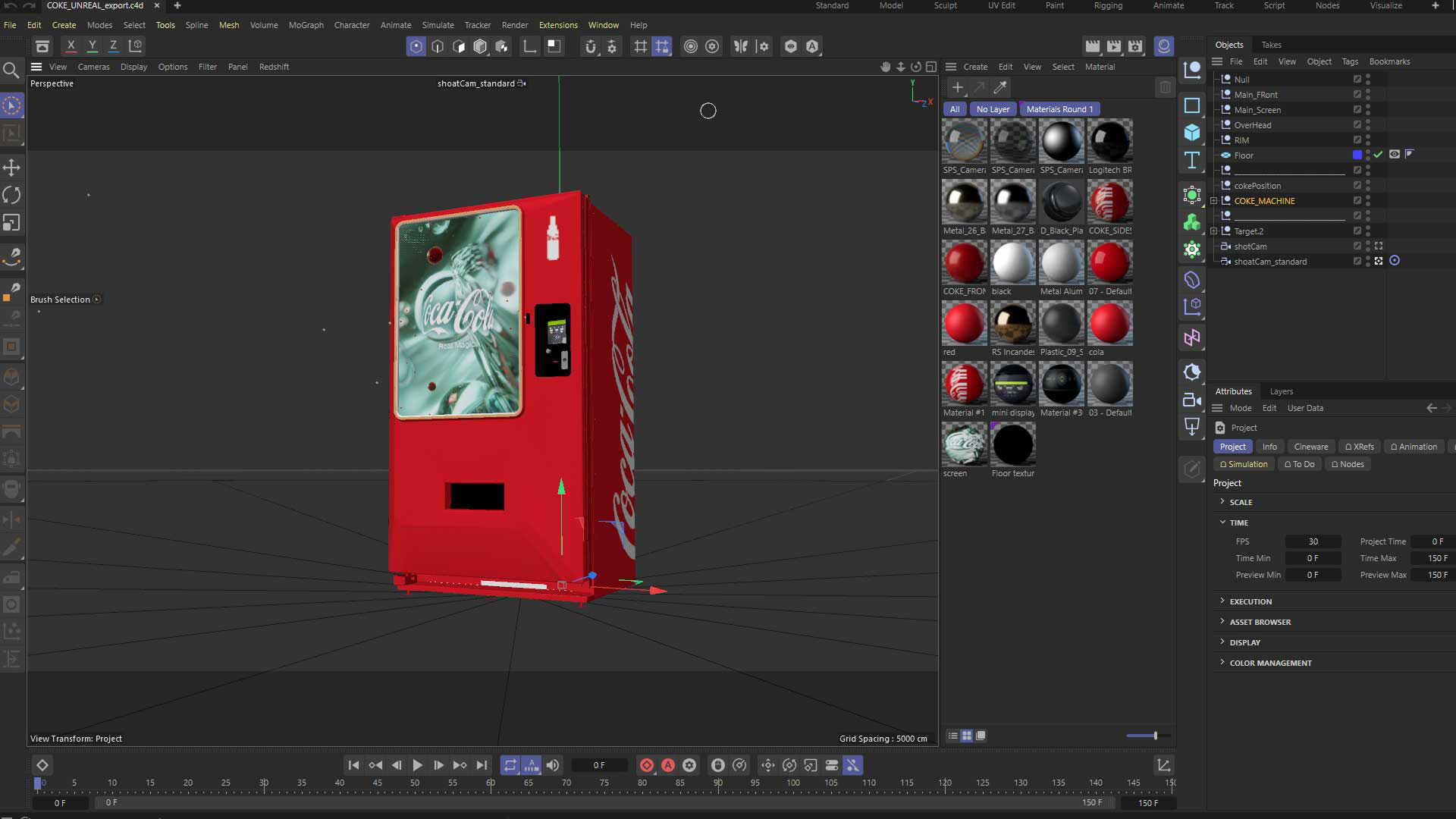
Task: Toggle workplane snapping grid icon
Action: 662,46
